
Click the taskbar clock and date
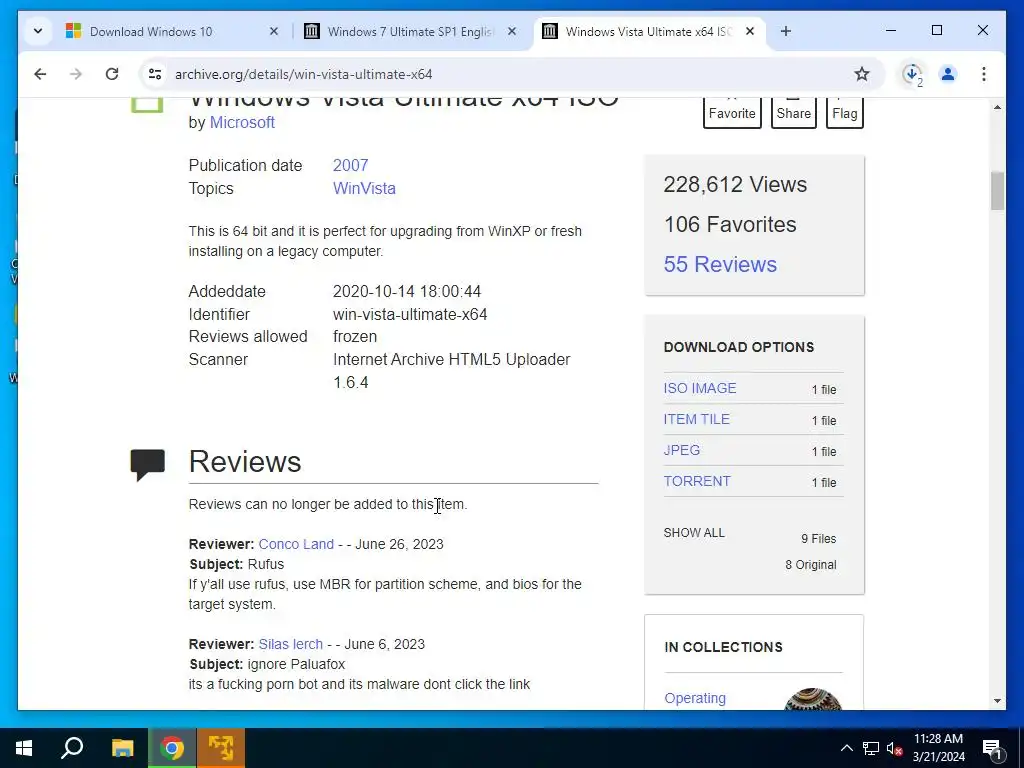point(938,748)
